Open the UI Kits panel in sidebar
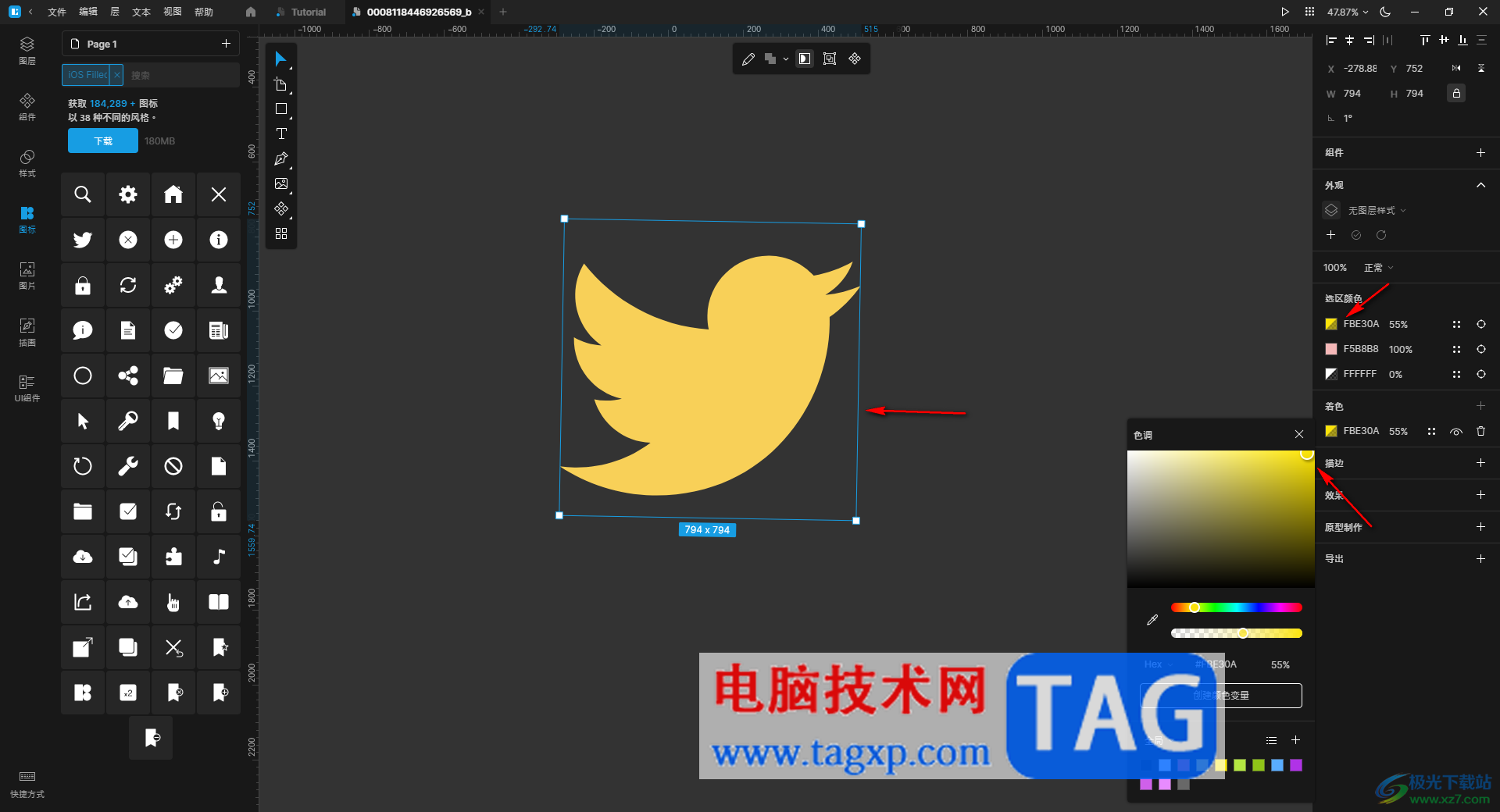 pos(27,388)
